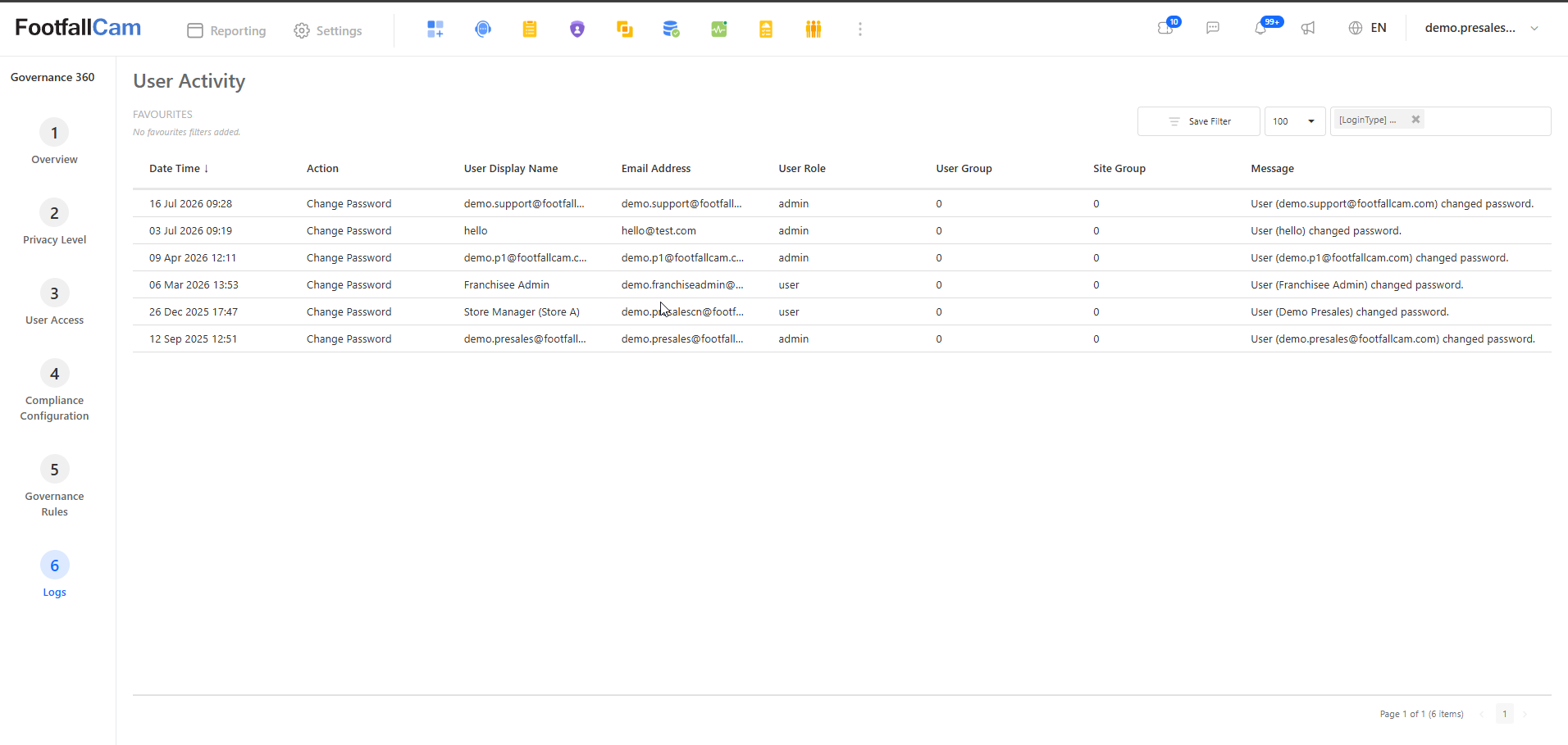Open the Settings menu
Image resolution: width=1568 pixels, height=745 pixels.
(x=328, y=30)
